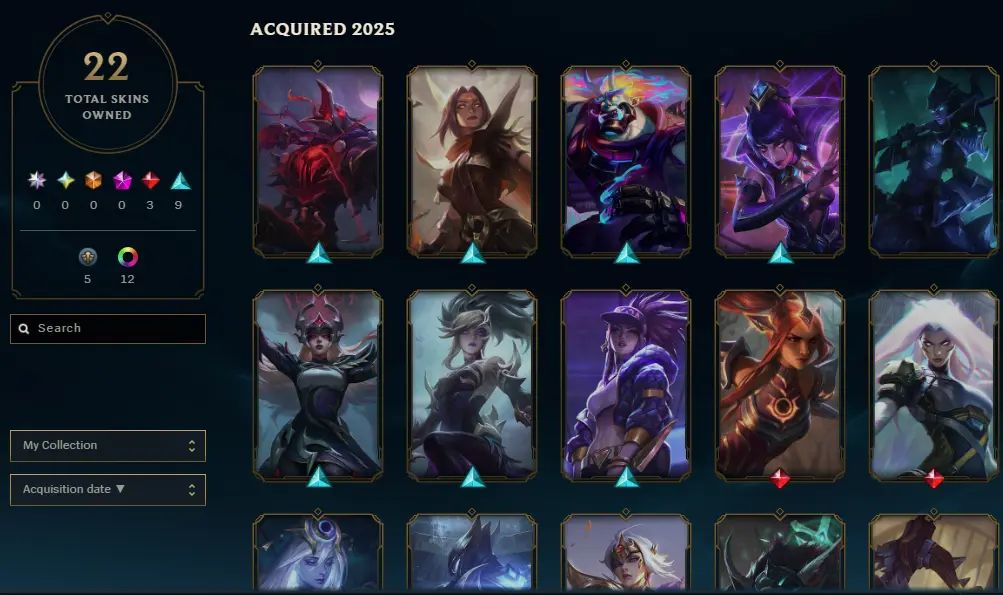Viewport: 1003px width, 595px height.
Task: Click the red Legendary rarity gem icon
Action: [x=150, y=181]
